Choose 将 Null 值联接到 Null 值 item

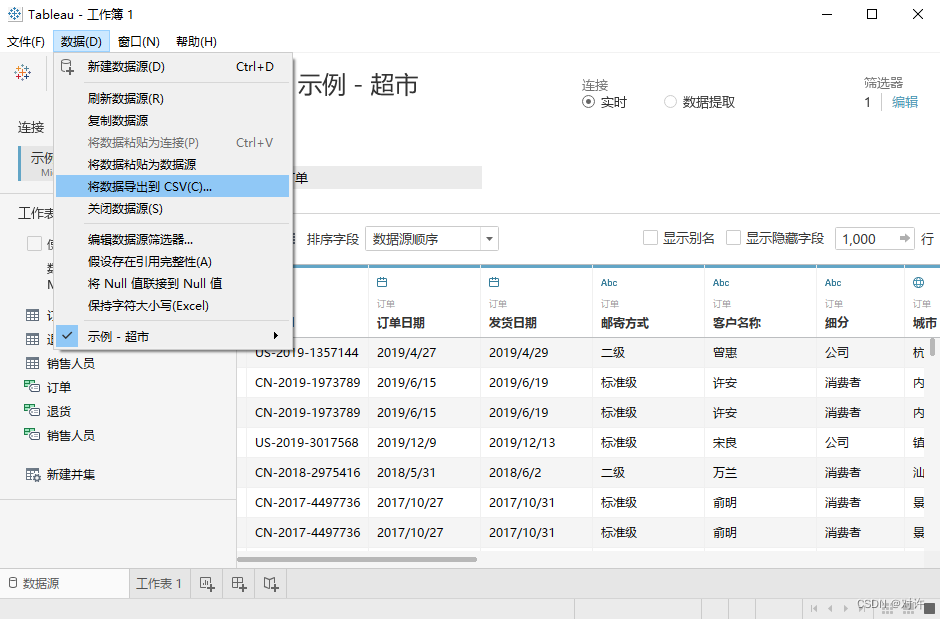(173, 283)
